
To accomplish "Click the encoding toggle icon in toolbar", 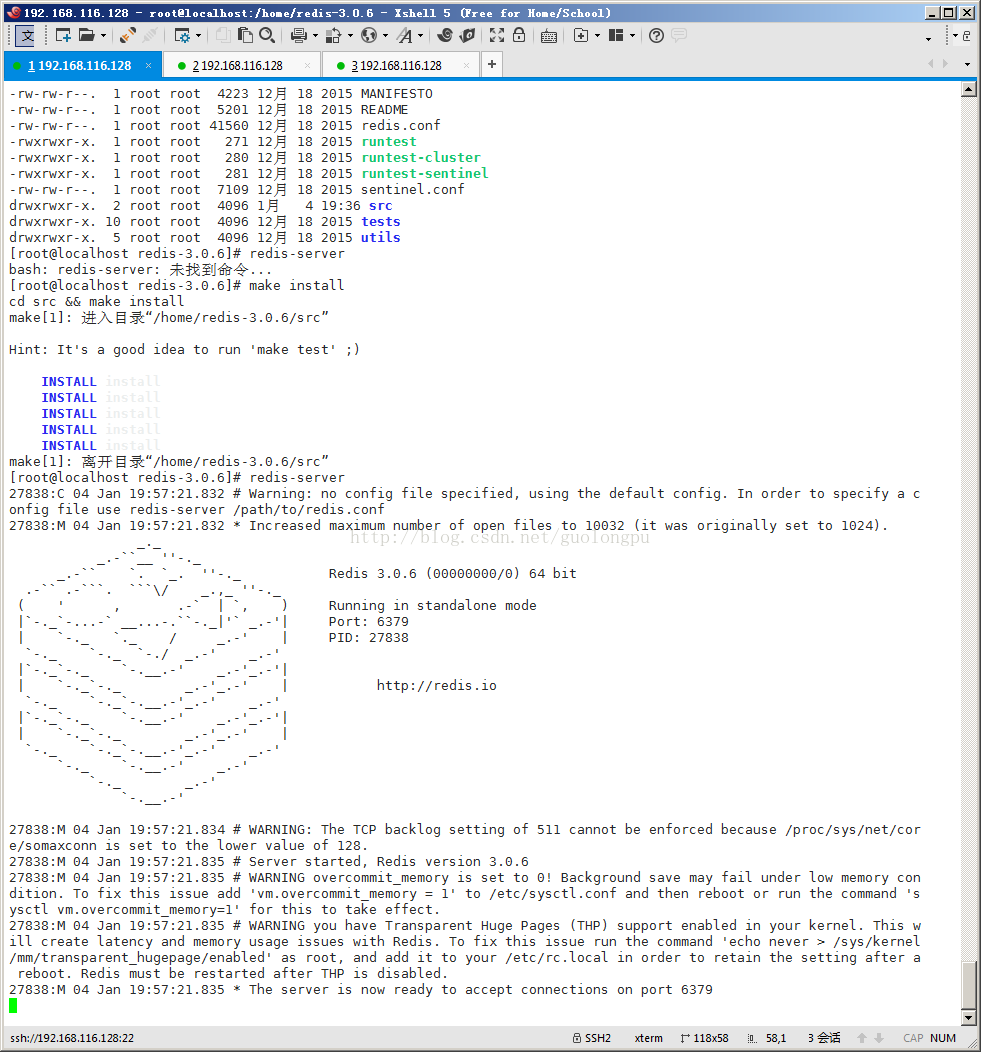I will point(25,36).
